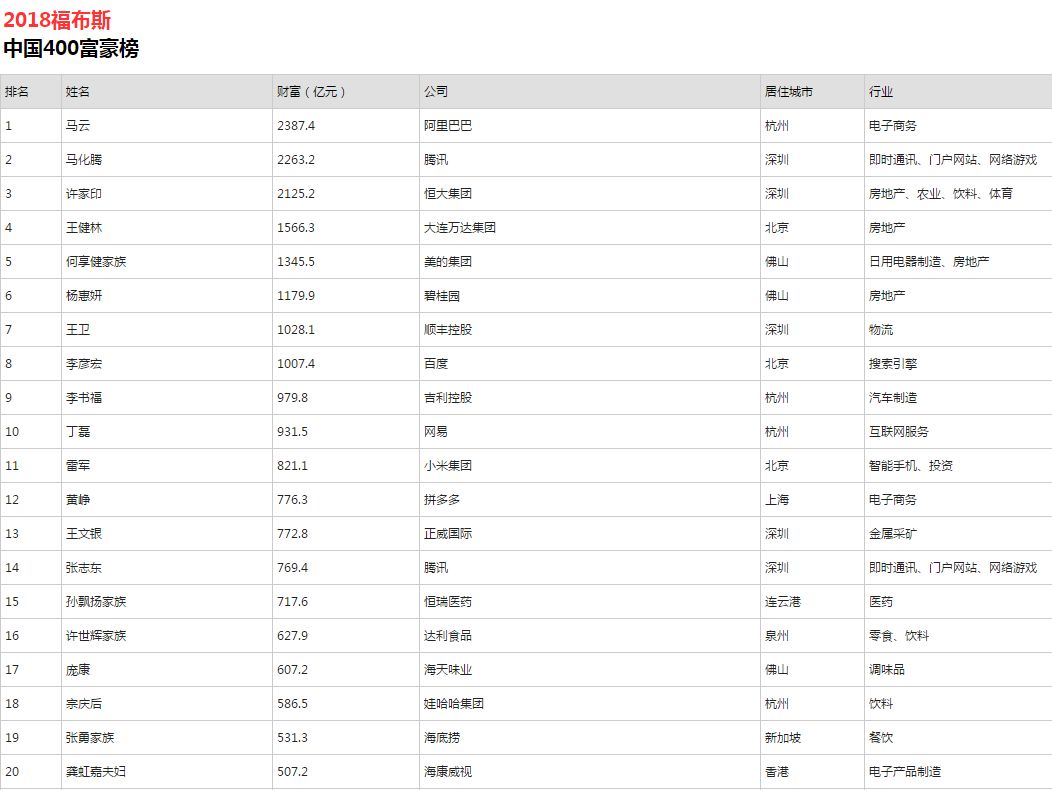Click the 中国400富豪榜 heading
The width and height of the screenshot is (1052, 790).
coord(71,48)
